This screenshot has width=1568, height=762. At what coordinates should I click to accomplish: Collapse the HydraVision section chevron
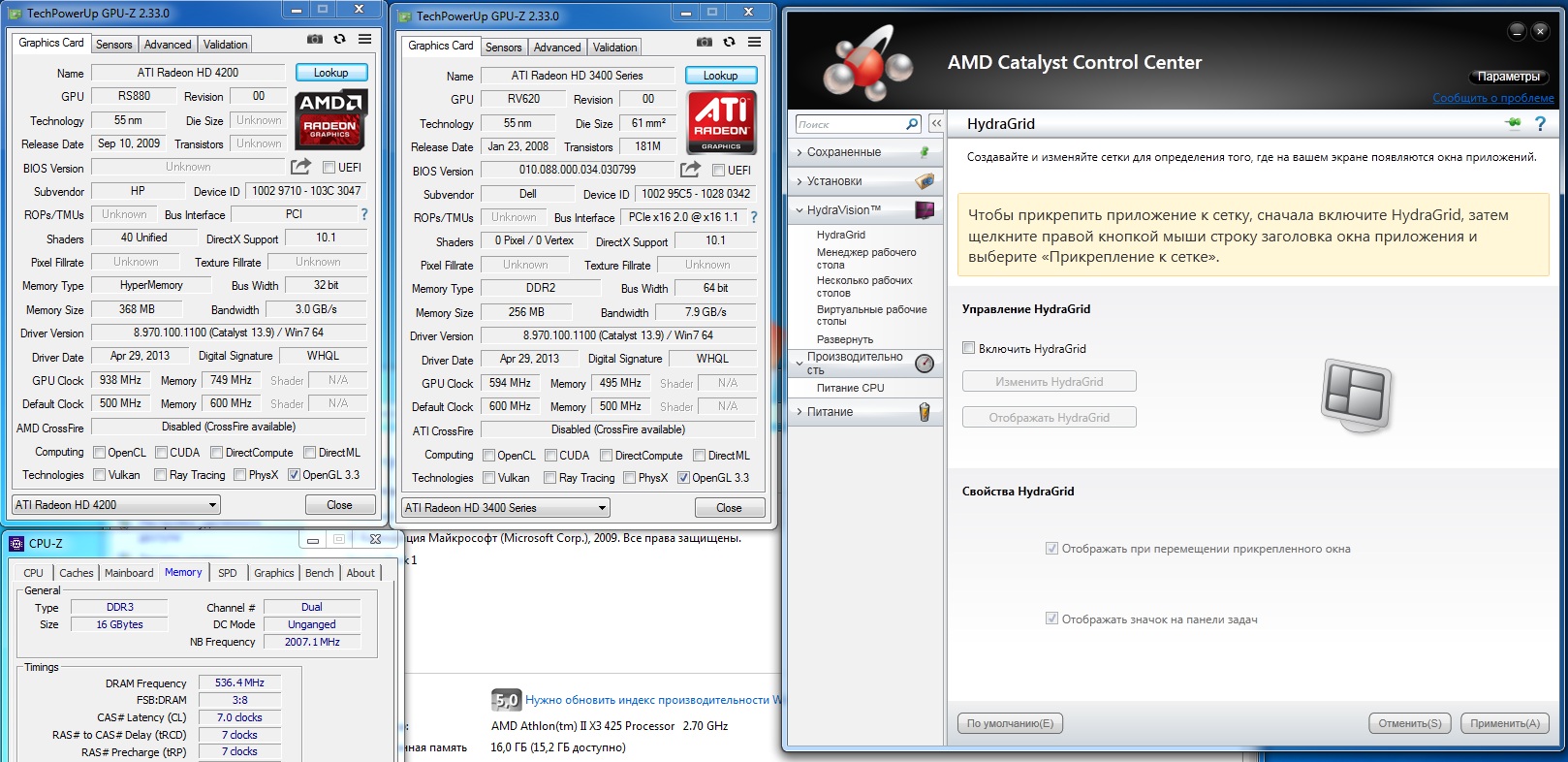pos(800,210)
